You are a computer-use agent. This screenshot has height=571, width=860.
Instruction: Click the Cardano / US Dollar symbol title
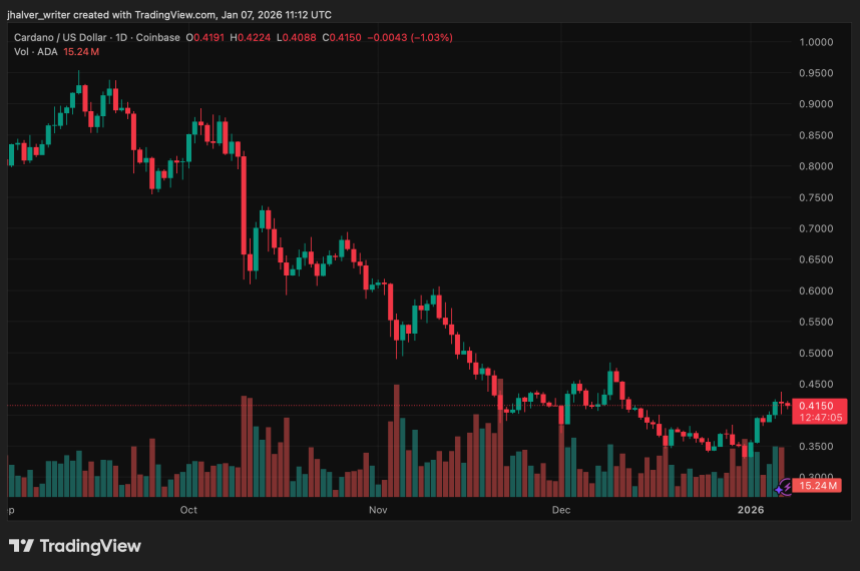pos(60,37)
